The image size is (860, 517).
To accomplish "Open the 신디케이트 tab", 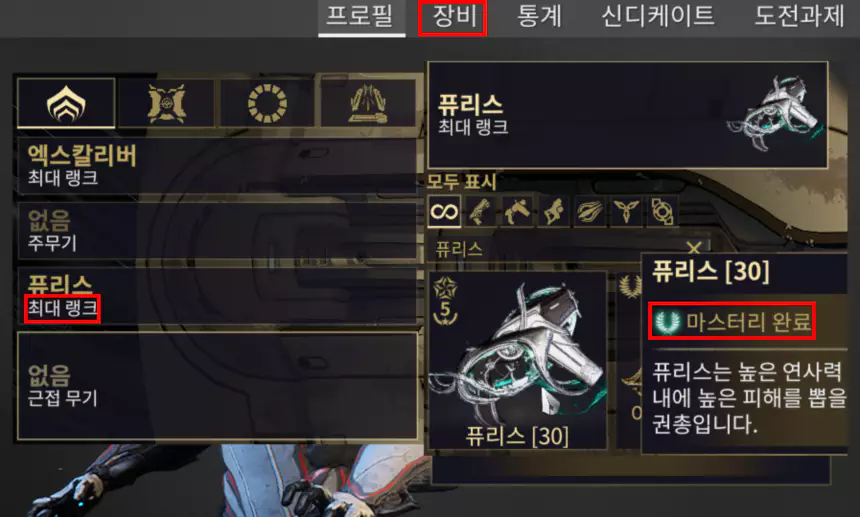I will [x=658, y=15].
